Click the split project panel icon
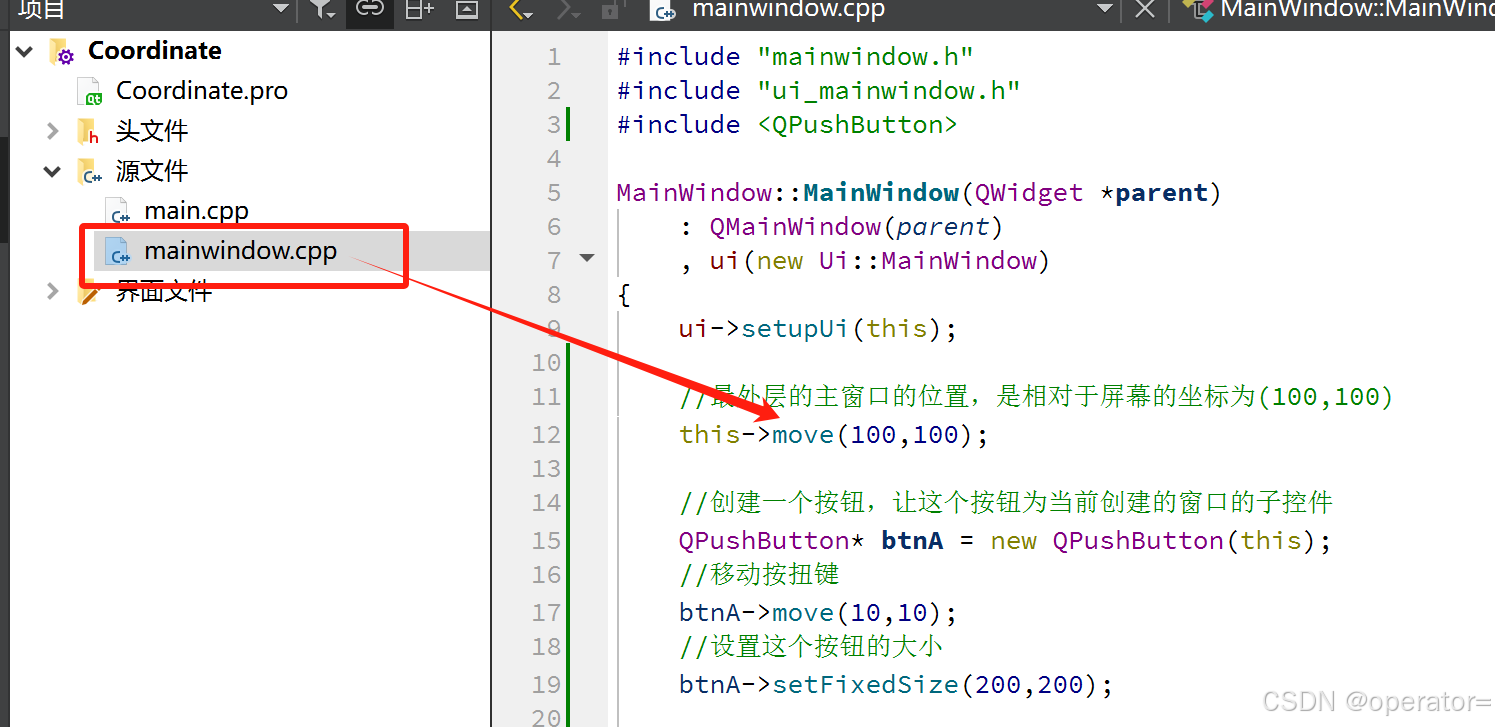 pos(419,9)
